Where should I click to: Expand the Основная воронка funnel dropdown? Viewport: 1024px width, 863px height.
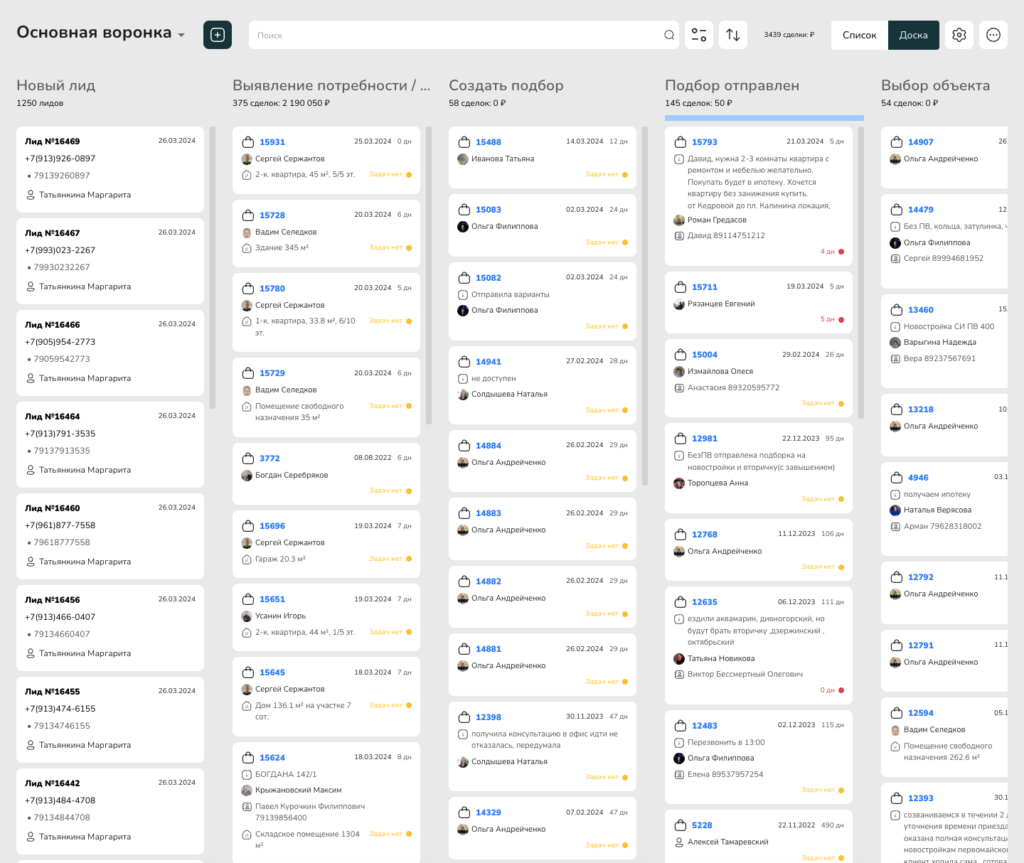click(181, 35)
